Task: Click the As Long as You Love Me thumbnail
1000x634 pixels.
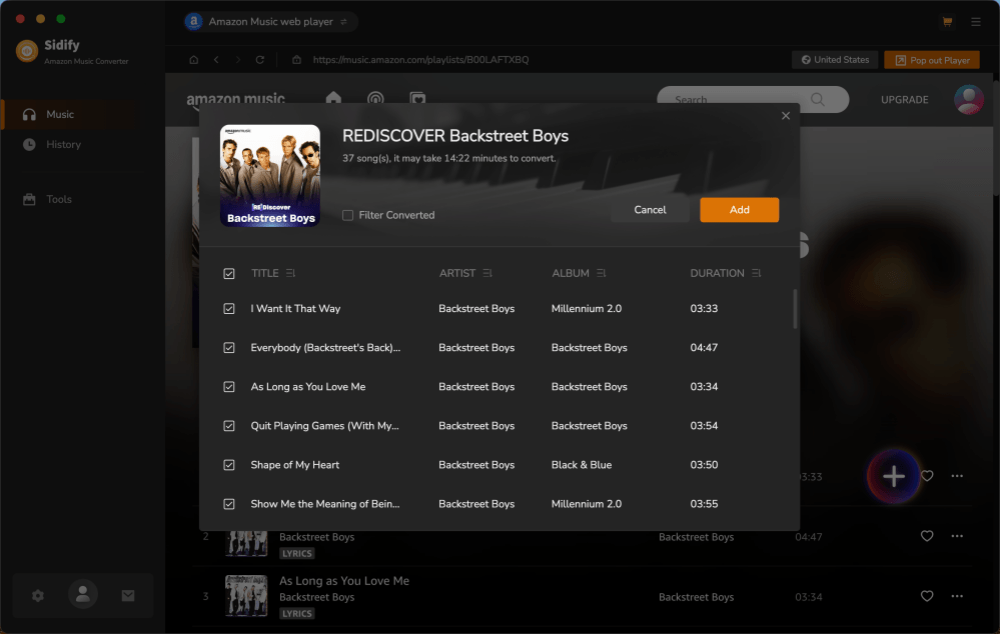Action: click(x=246, y=596)
